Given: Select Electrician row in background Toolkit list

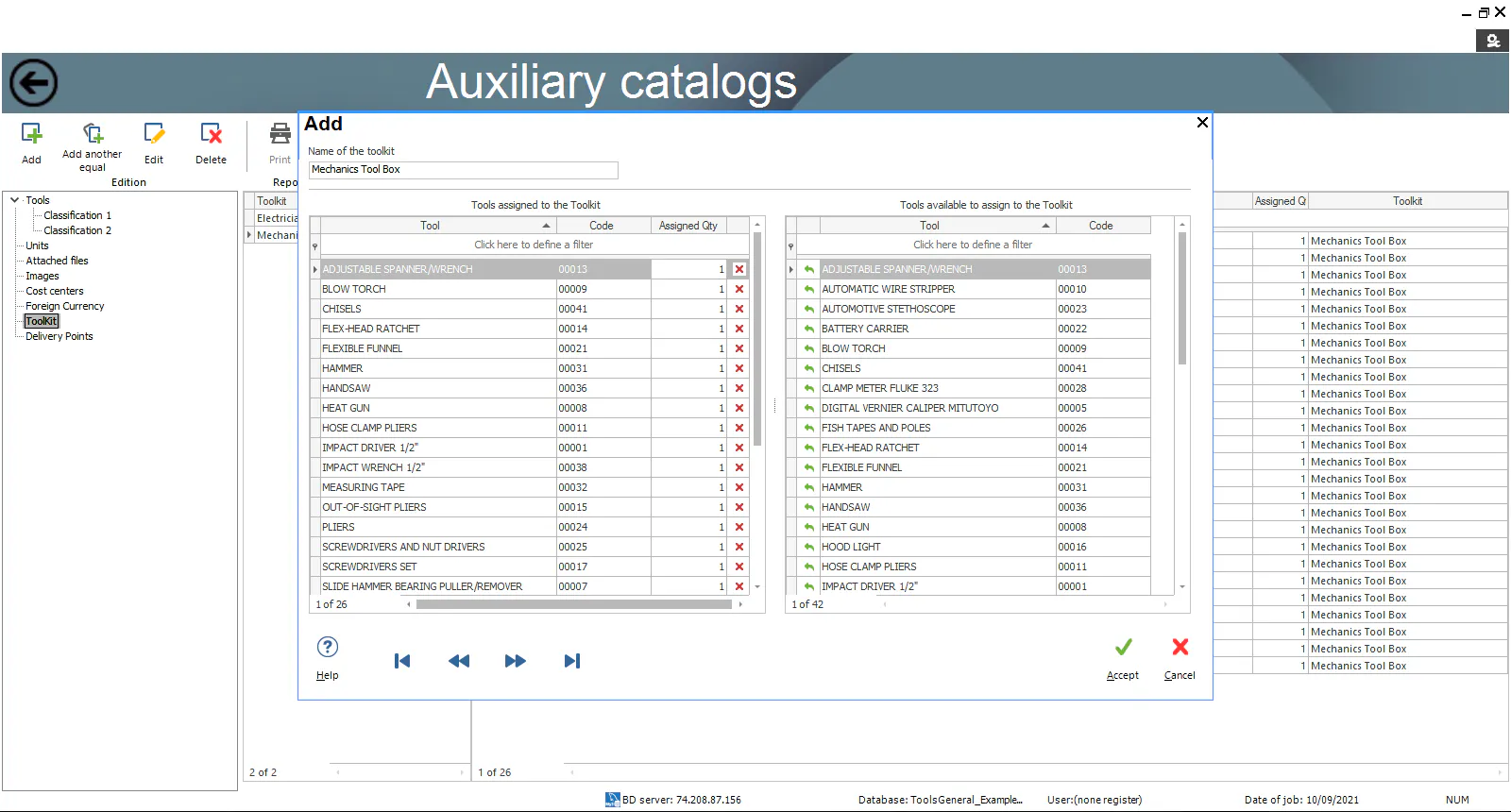Looking at the screenshot, I should point(276,218).
